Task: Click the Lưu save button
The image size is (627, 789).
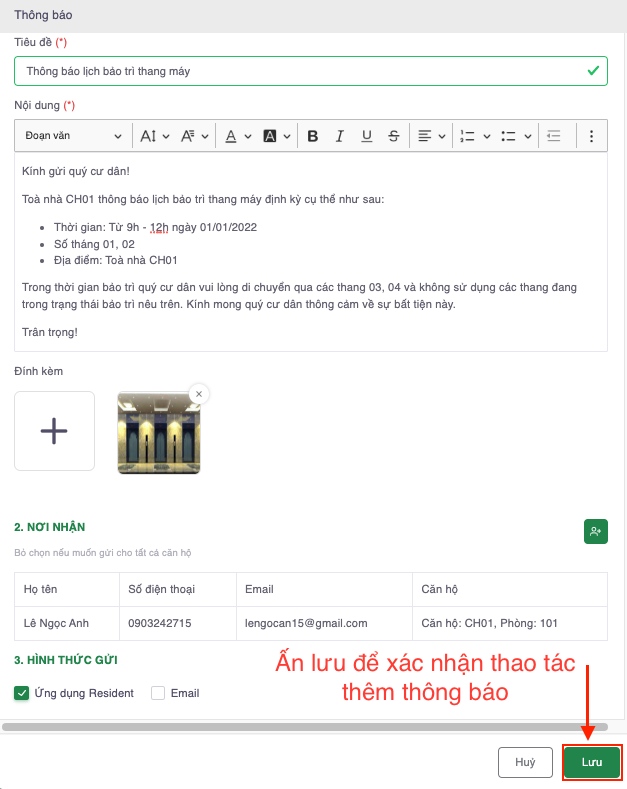Action: [x=592, y=762]
